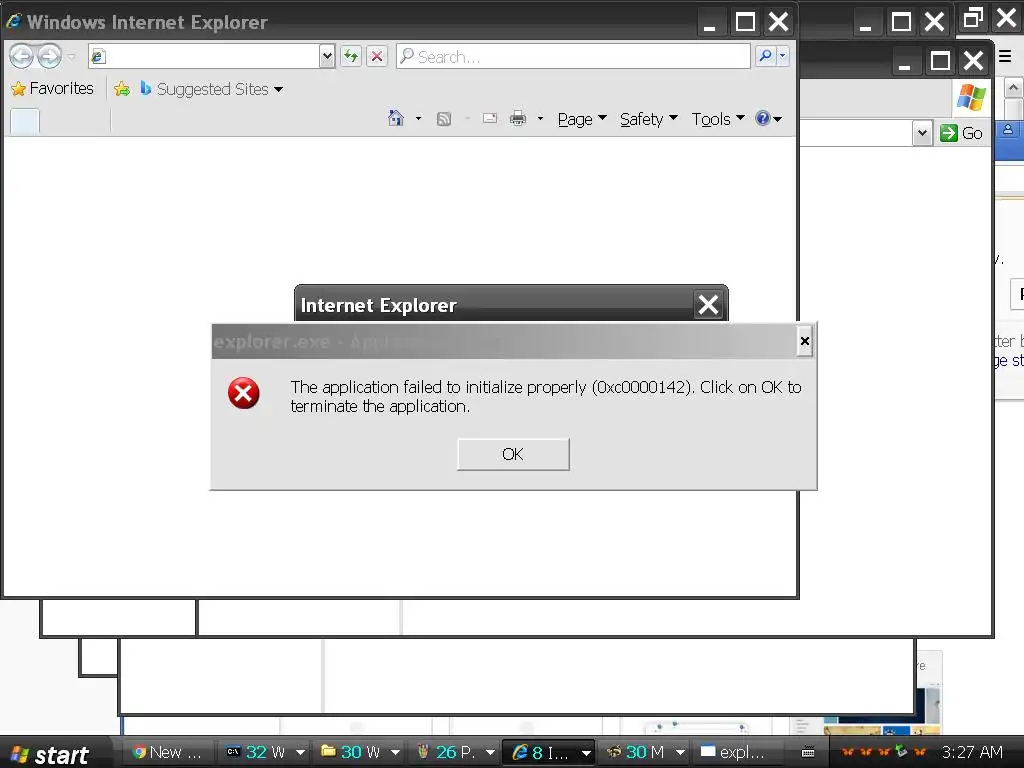Click the magnifier search button

tap(765, 56)
